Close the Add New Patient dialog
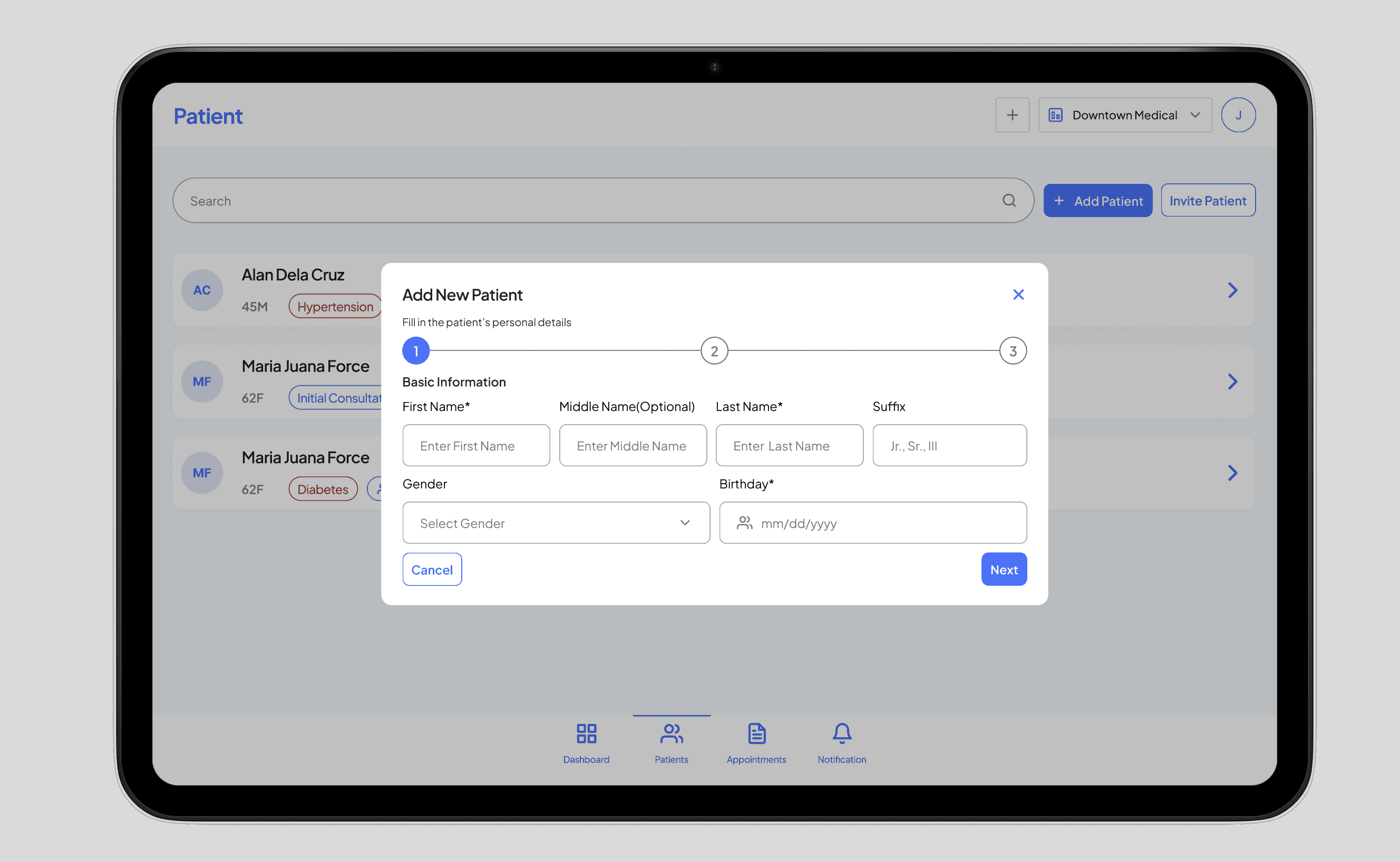The width and height of the screenshot is (1400, 862). point(1018,295)
